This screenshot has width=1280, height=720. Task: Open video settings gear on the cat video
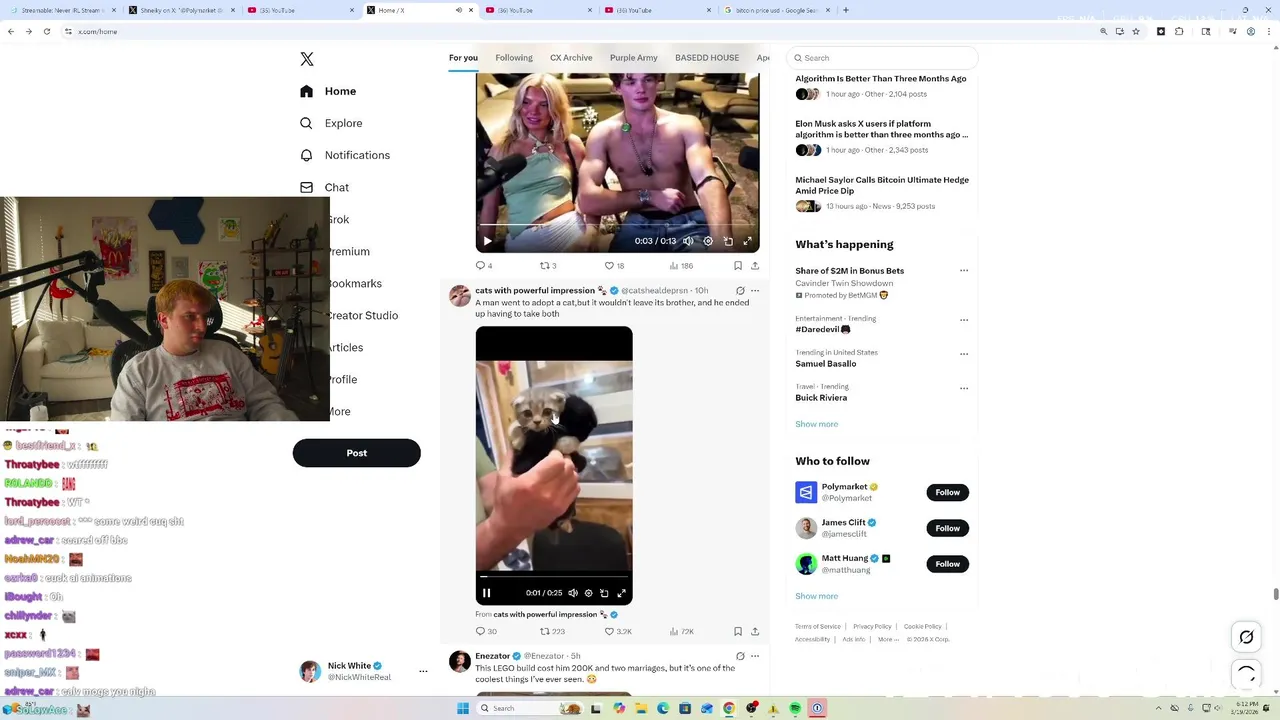tap(588, 593)
